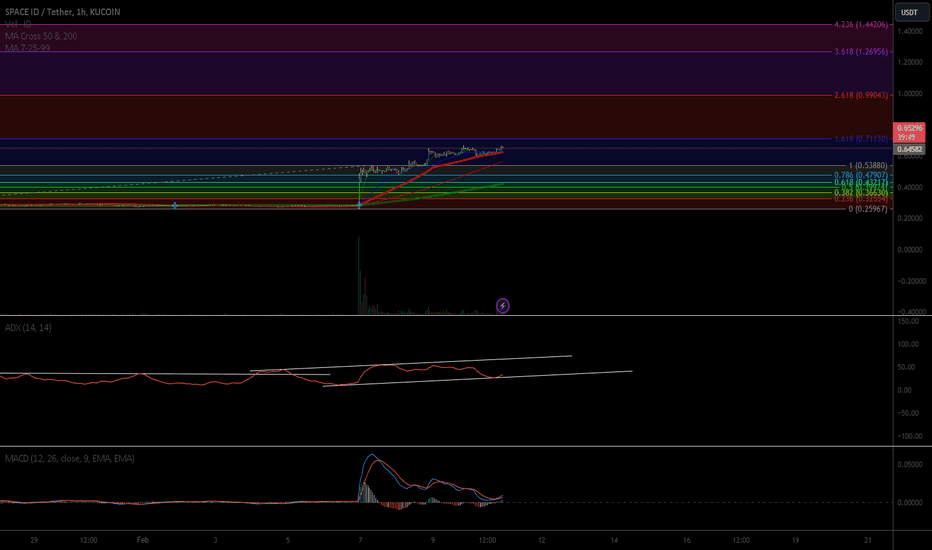This screenshot has width=932, height=550.
Task: Click the Fibonacci anchor point at Feb 7 low
Action: [359, 205]
